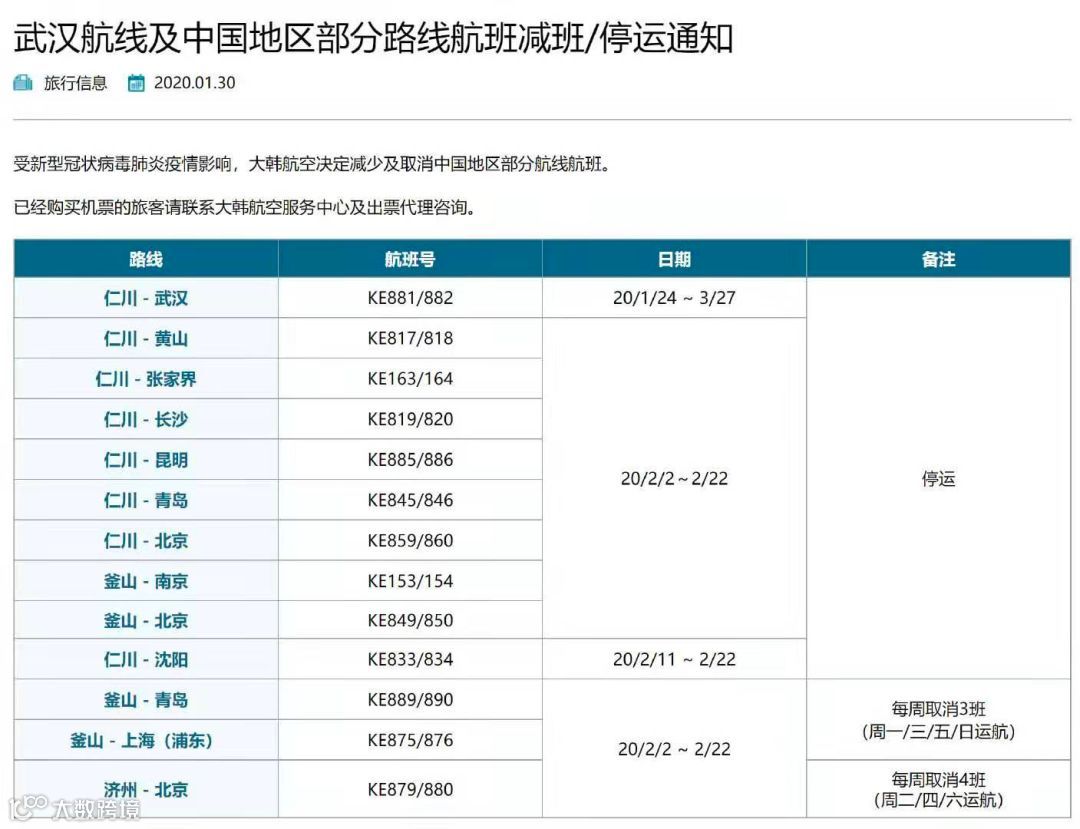The height and width of the screenshot is (829, 1080).
Task: Select the 仁川 - 黄山 route cell
Action: point(146,338)
